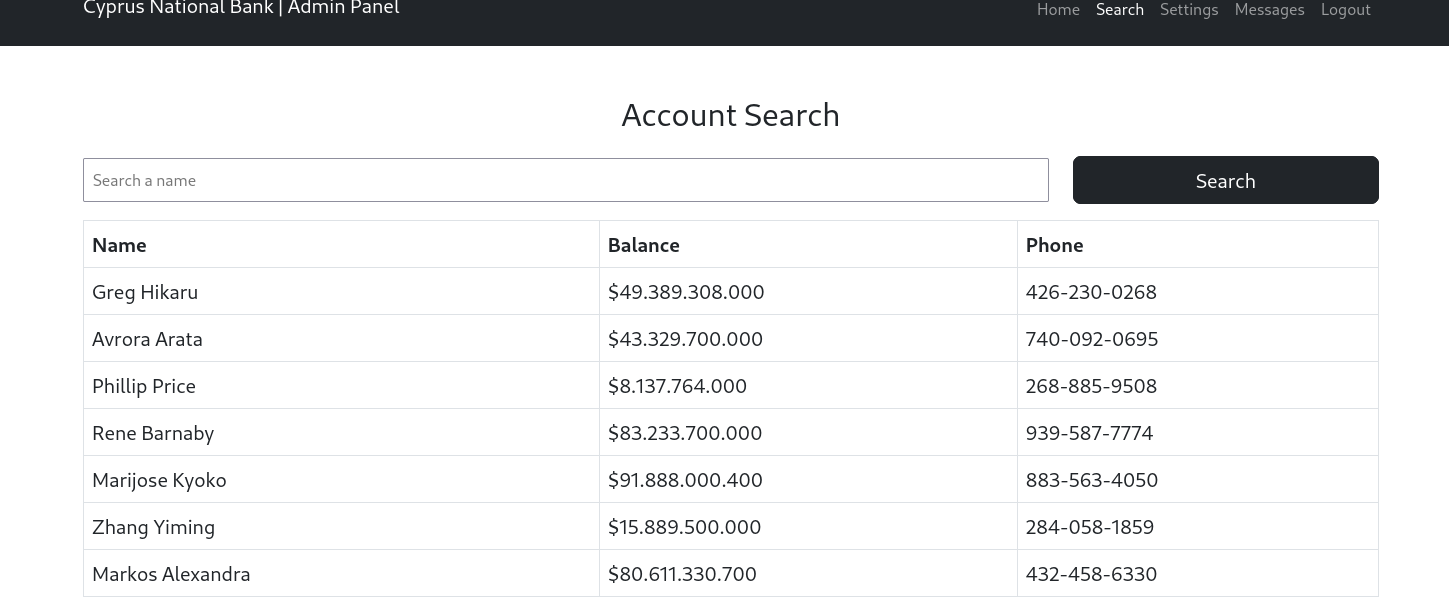Click the Phone column header
Image resolution: width=1449 pixels, height=597 pixels.
(1054, 245)
